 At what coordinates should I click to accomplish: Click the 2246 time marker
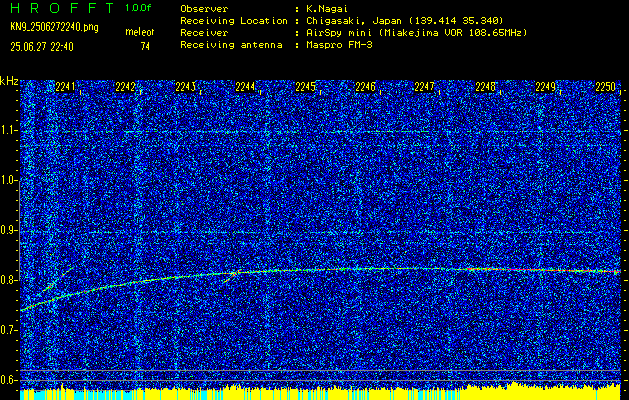coord(365,87)
